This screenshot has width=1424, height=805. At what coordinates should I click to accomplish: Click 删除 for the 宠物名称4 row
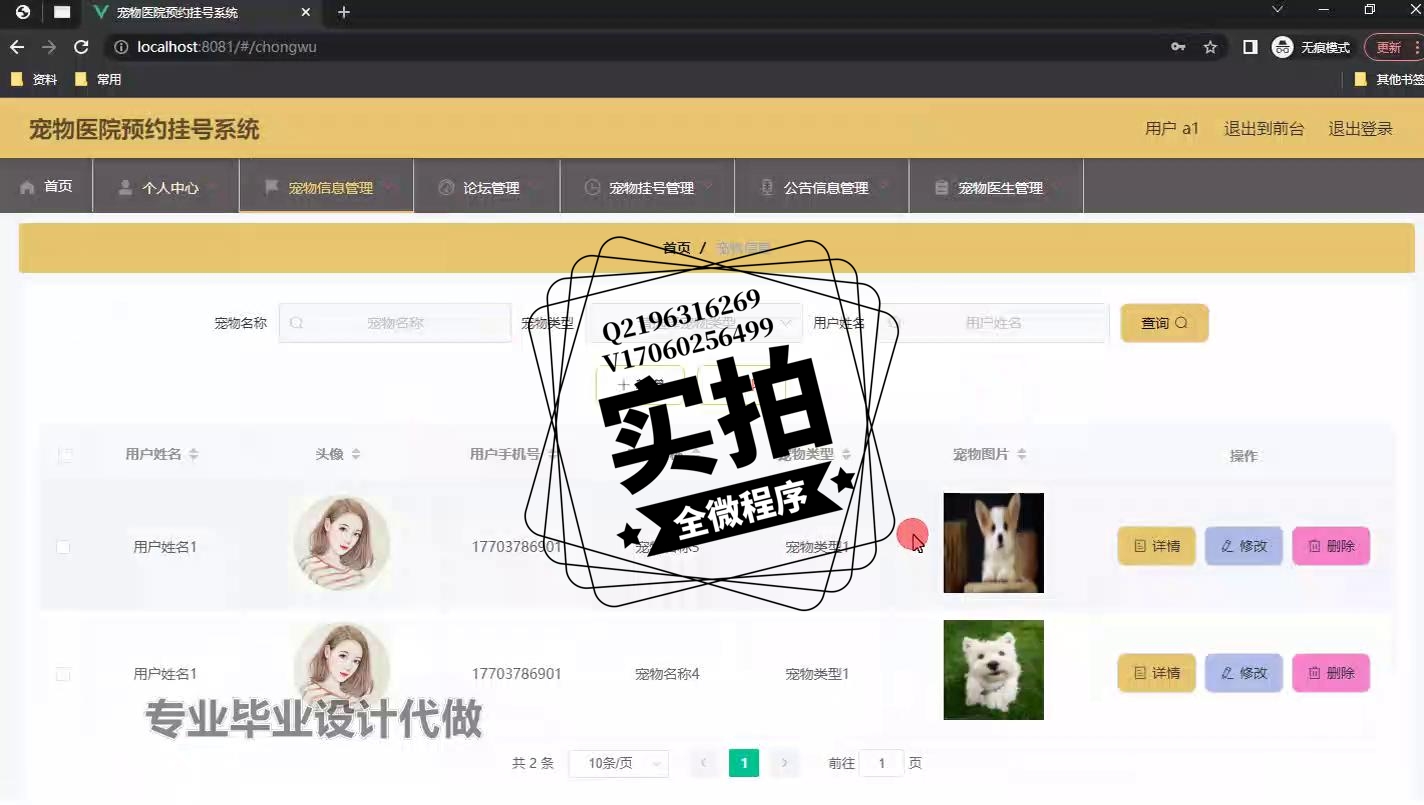(x=1331, y=673)
